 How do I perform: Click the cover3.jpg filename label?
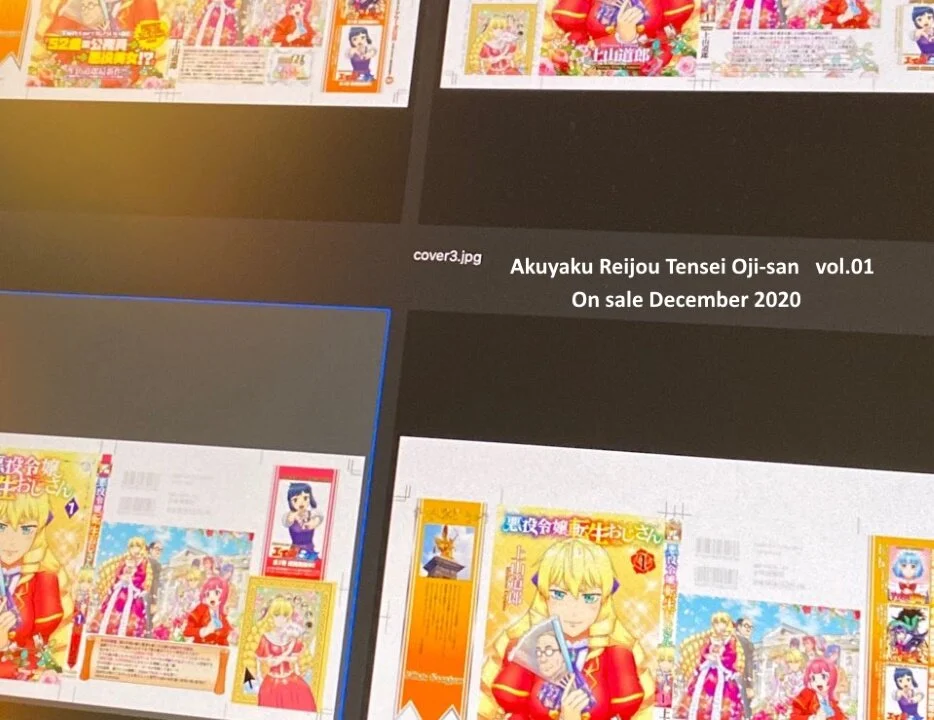tap(447, 257)
